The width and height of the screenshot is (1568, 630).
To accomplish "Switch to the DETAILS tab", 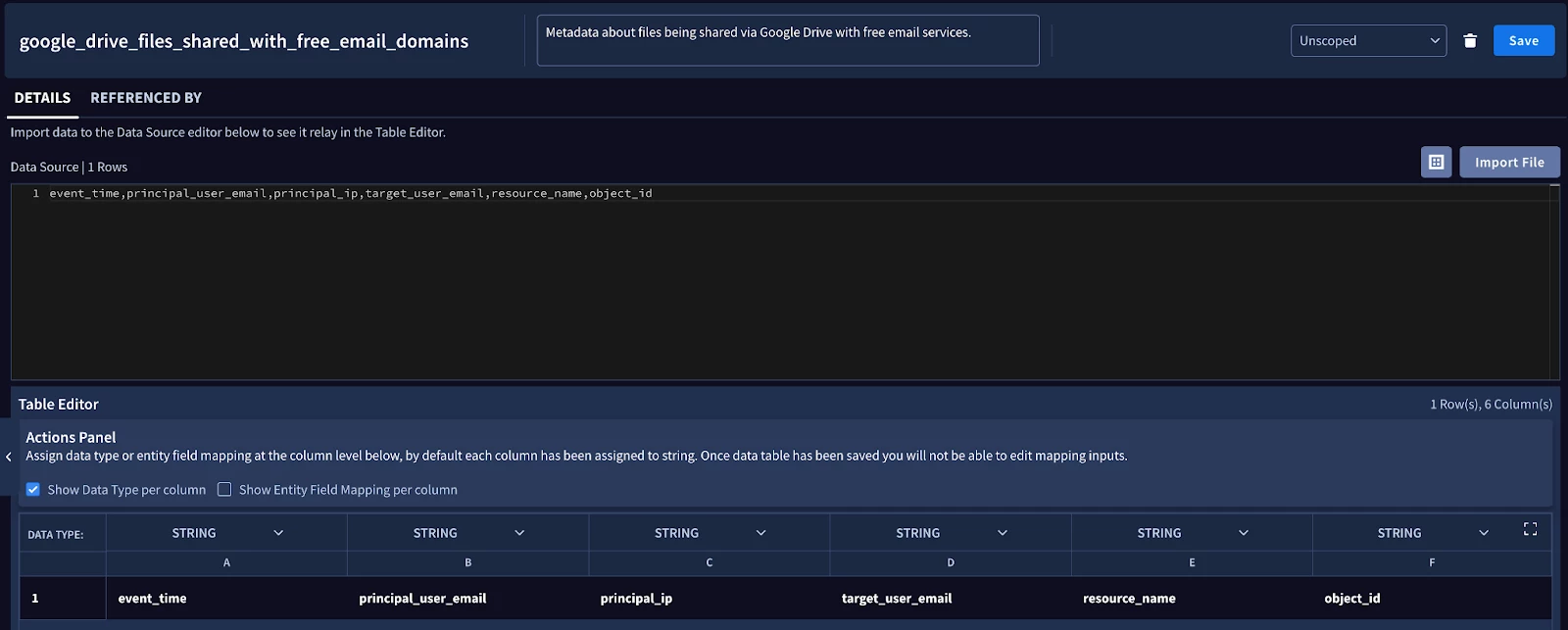I will (x=42, y=98).
